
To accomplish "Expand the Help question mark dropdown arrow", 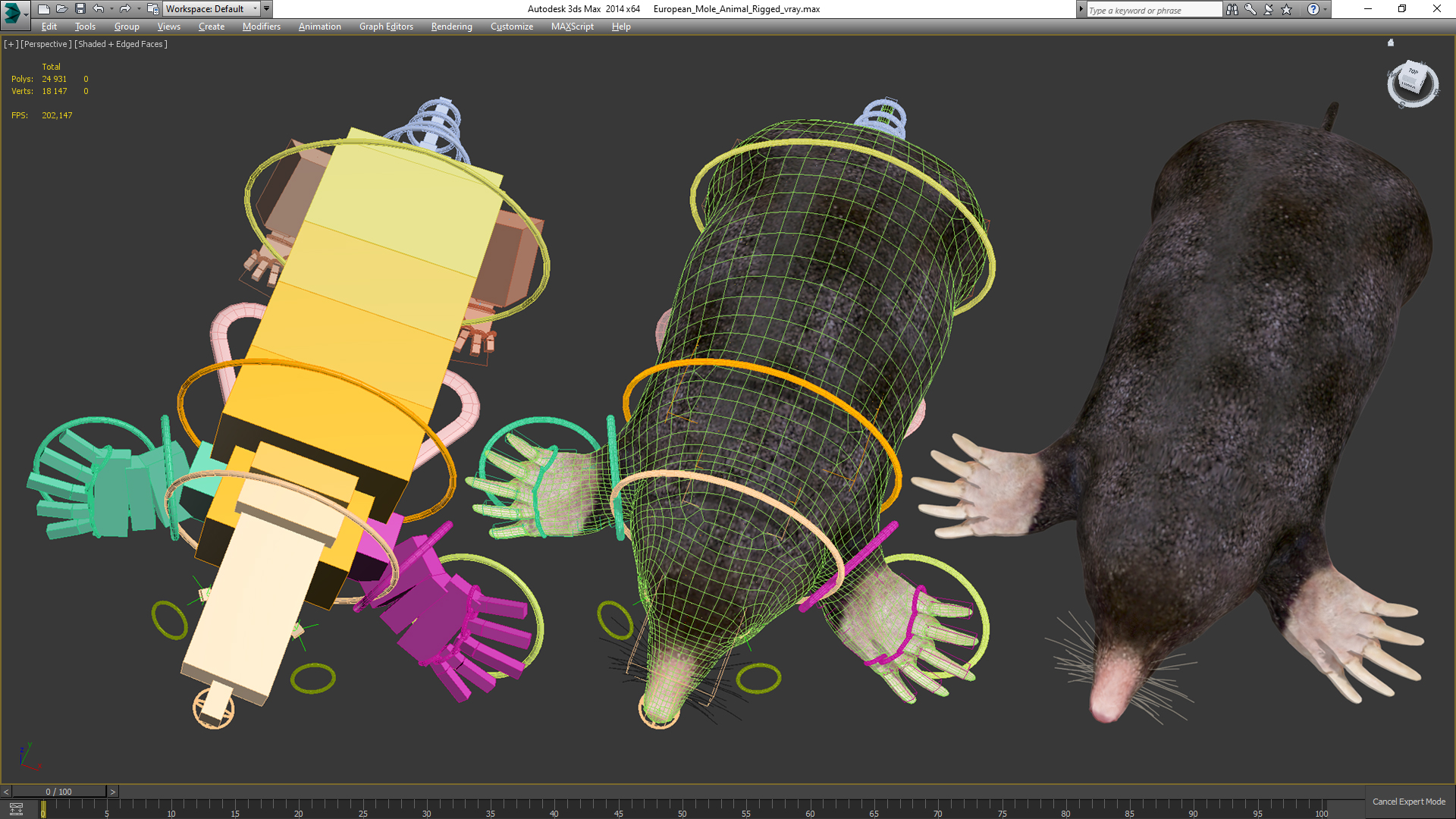I will pos(1325,9).
